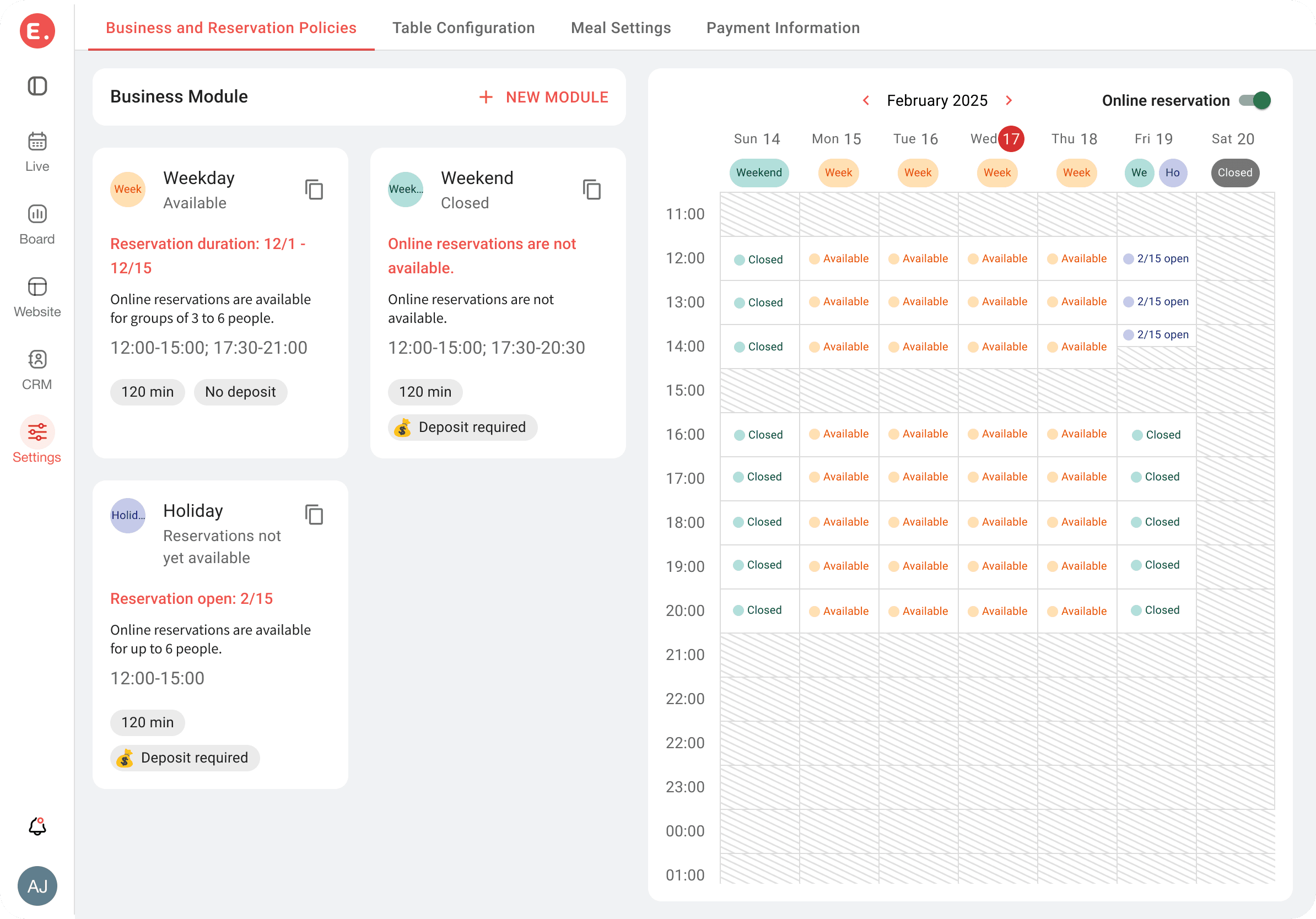Image resolution: width=1316 pixels, height=919 pixels.
Task: Click Weekend hours '12:00-15:00; 17:30-20:30'
Action: point(486,347)
